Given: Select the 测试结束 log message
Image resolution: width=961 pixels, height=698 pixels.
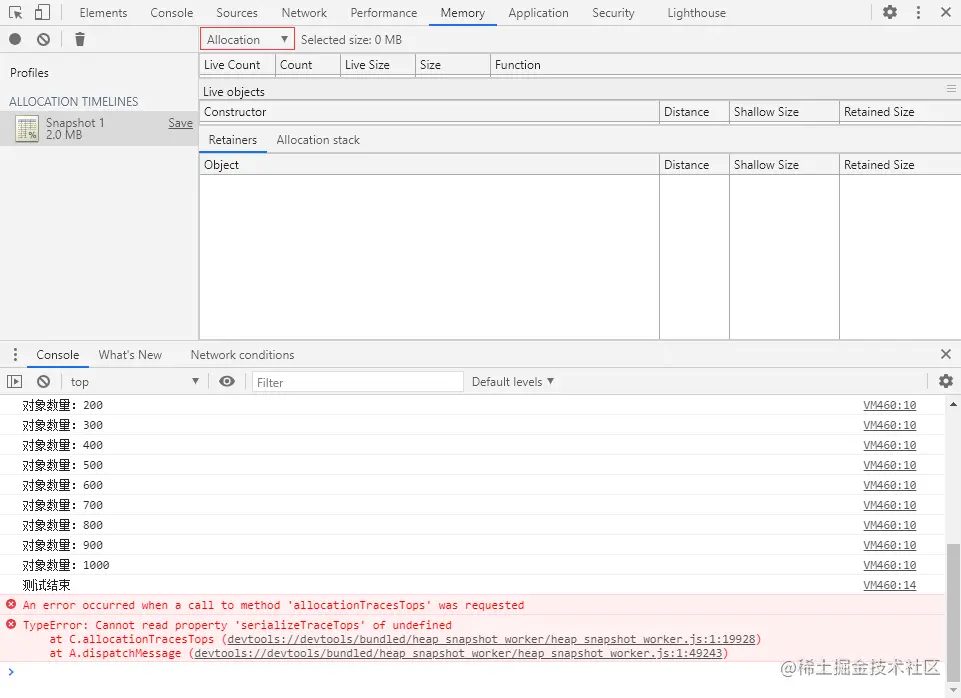Looking at the screenshot, I should (x=47, y=585).
